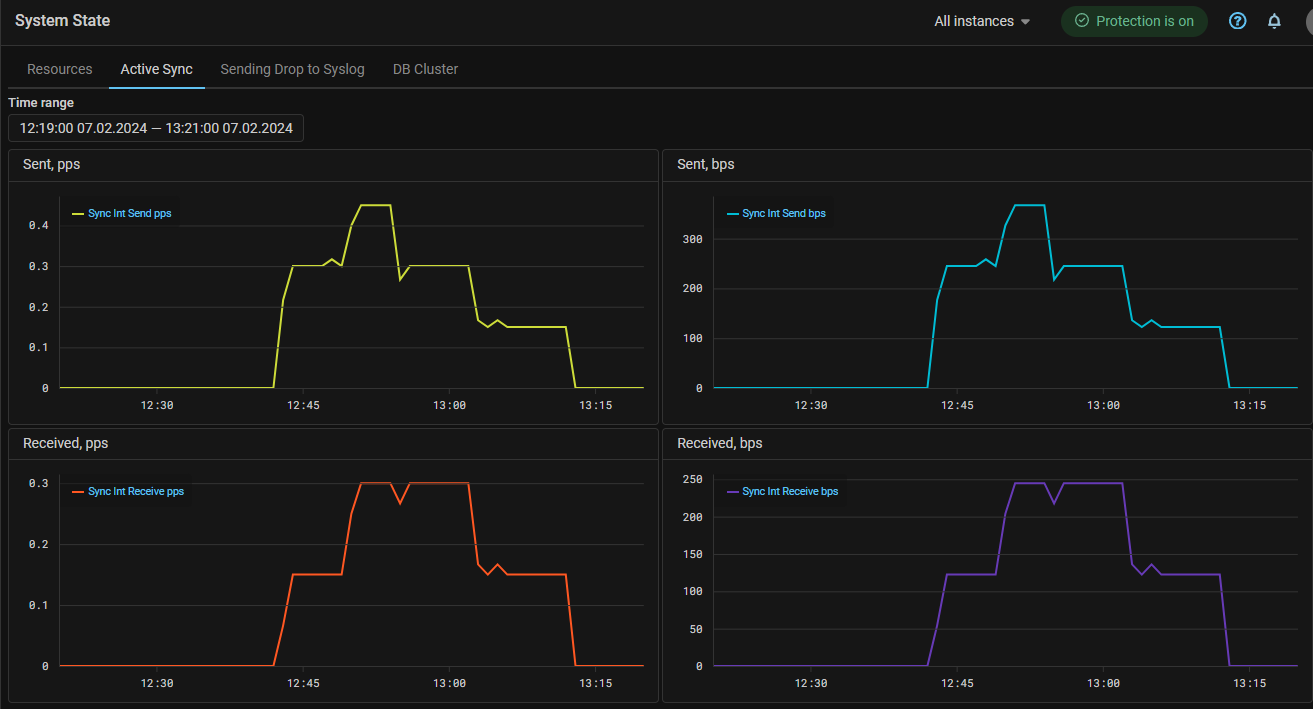
Task: Go to the DB Cluster tab
Action: click(425, 69)
